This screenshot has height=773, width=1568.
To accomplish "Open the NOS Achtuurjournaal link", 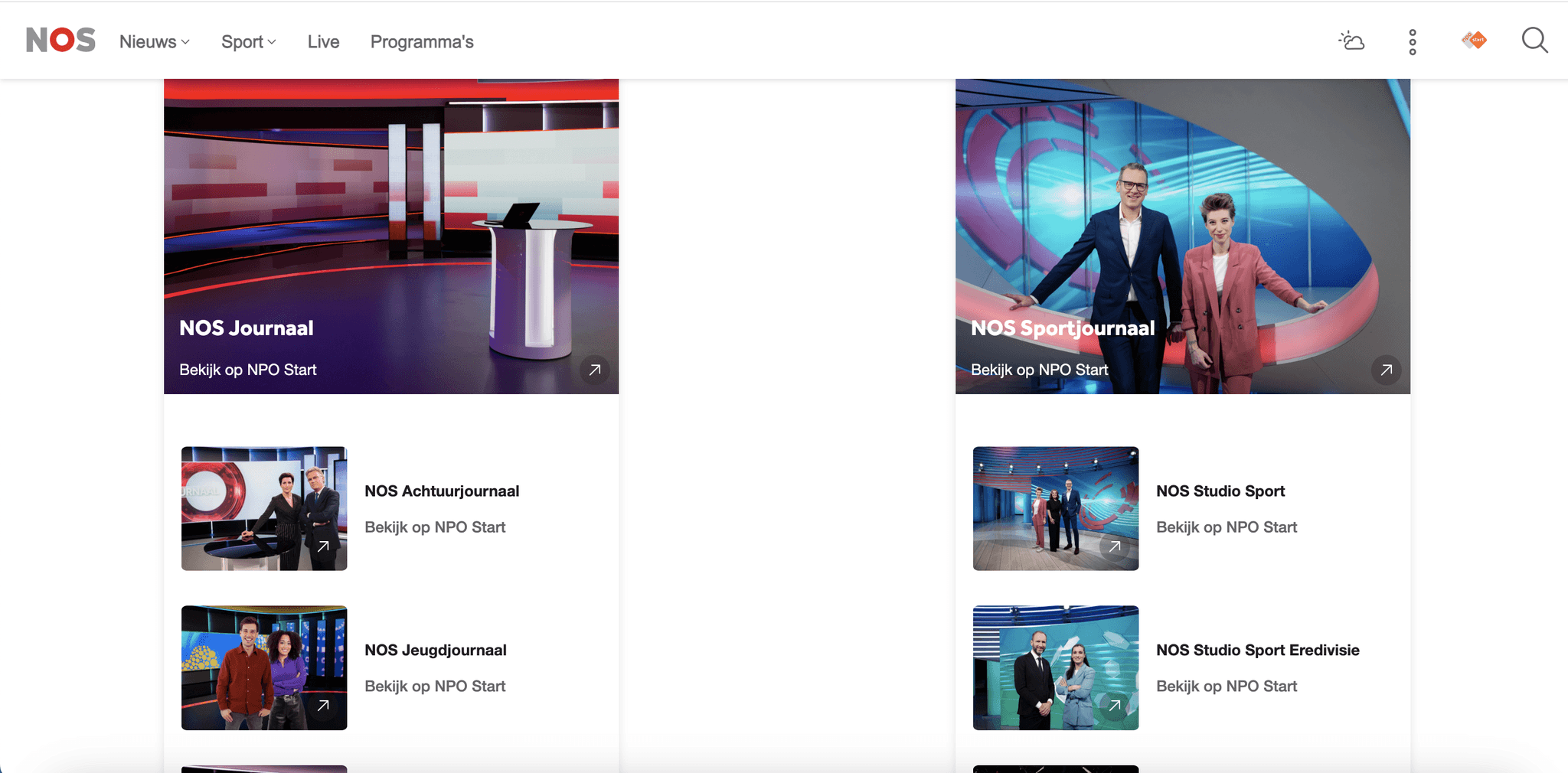I will coord(442,491).
